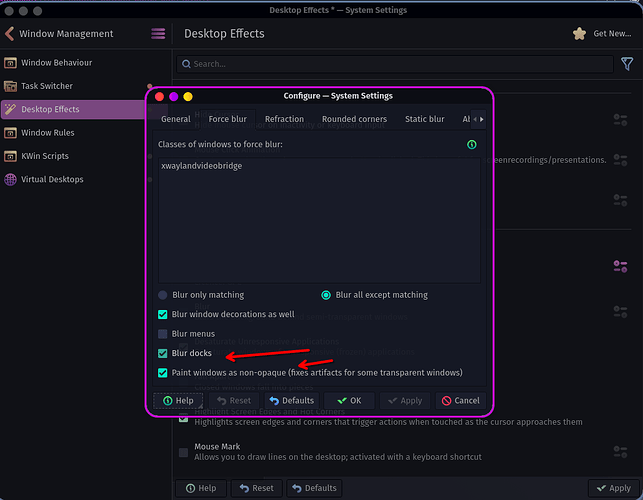643x500 pixels.
Task: Click the hamburger menu icon in sidebar header
Action: pyautogui.click(x=158, y=34)
